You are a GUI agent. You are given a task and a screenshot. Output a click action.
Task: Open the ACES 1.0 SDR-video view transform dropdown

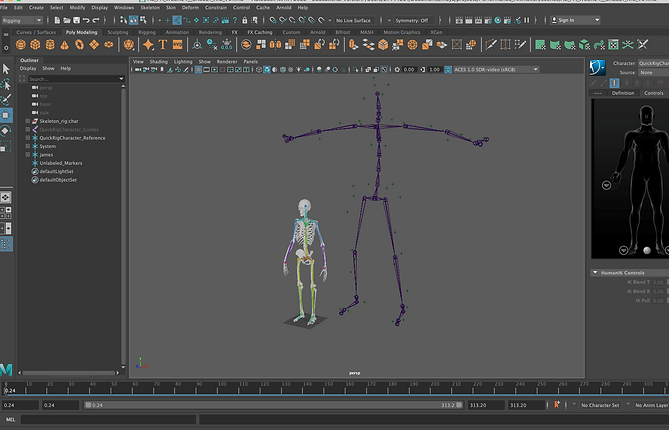click(496, 70)
